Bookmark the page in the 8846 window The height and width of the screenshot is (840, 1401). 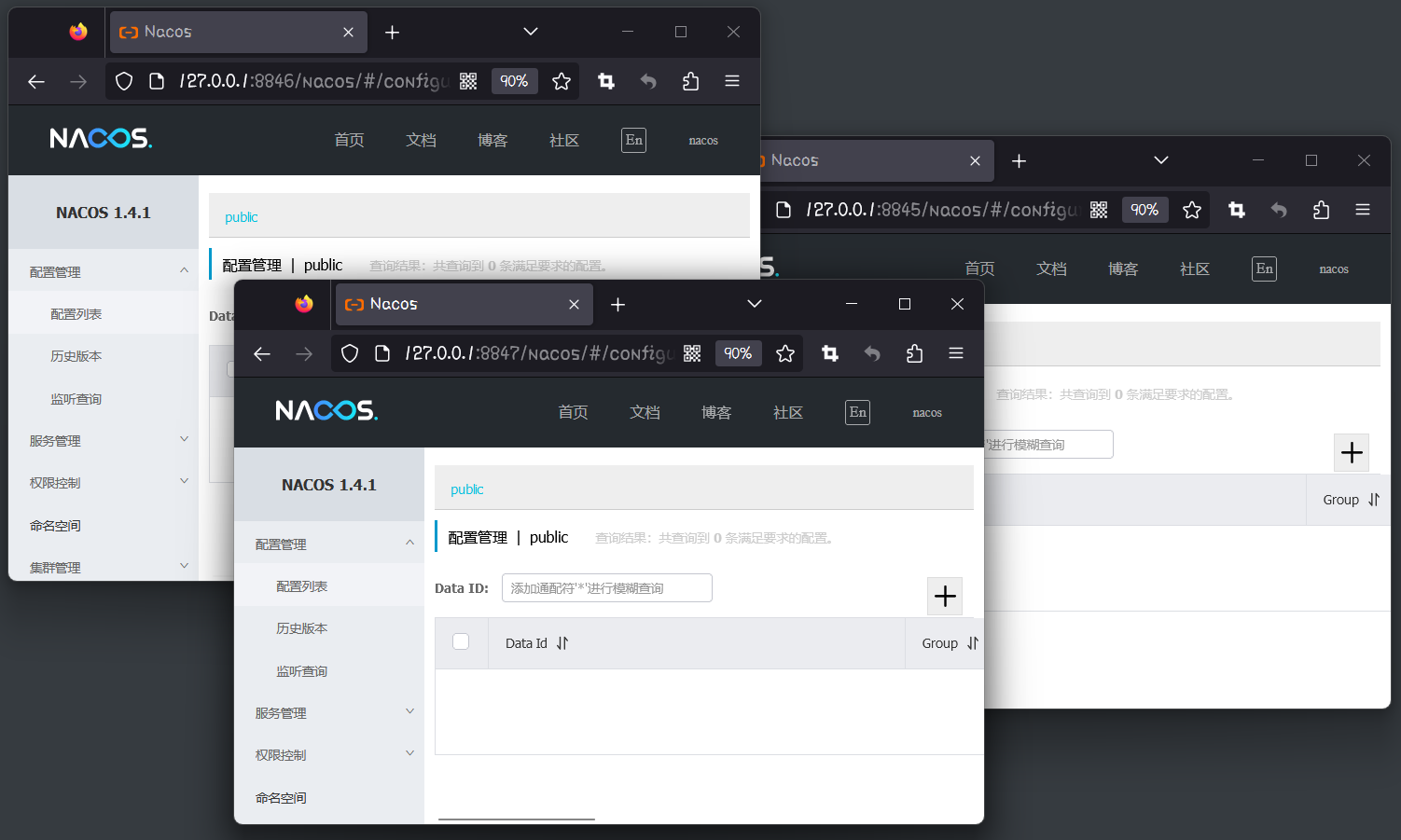(562, 81)
